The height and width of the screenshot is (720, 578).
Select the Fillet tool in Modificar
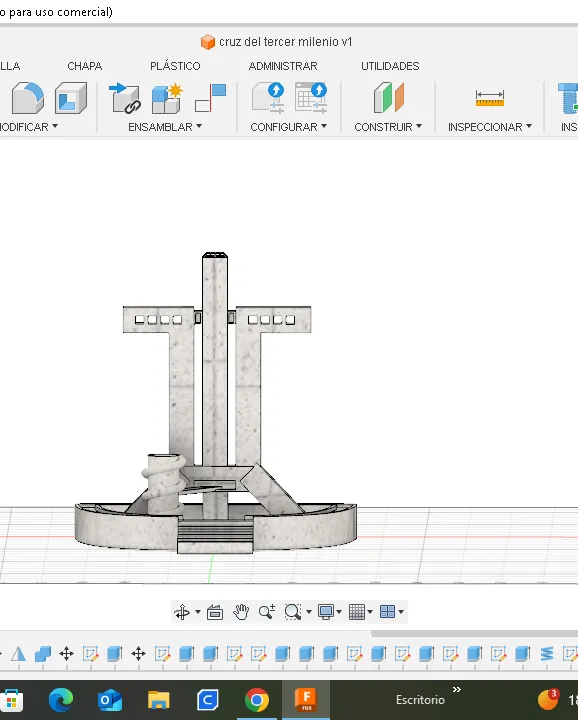(x=28, y=97)
